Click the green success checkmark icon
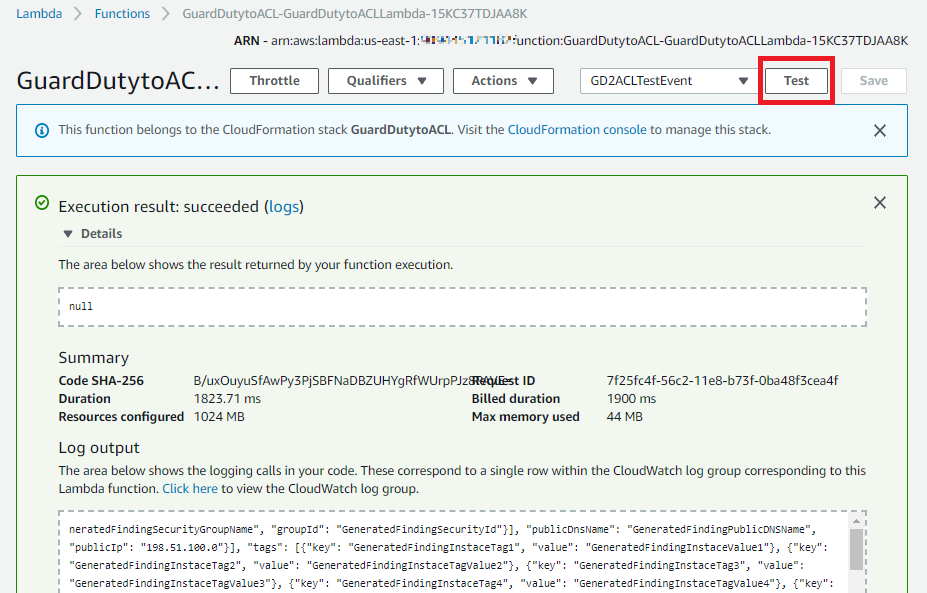 pos(42,203)
